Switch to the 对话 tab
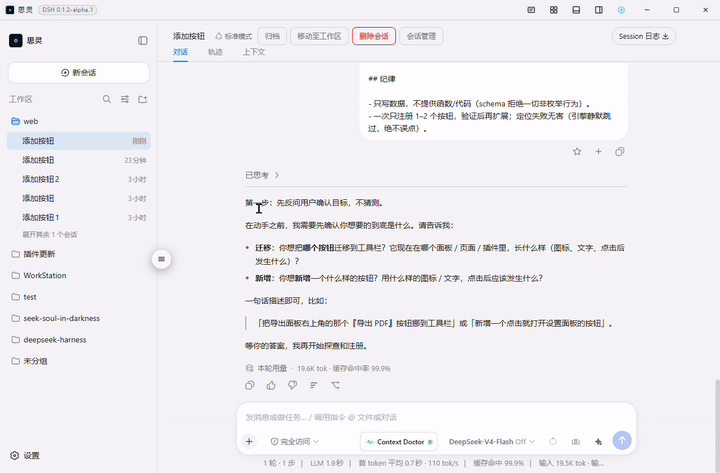Image resolution: width=720 pixels, height=473 pixels. pyautogui.click(x=180, y=52)
